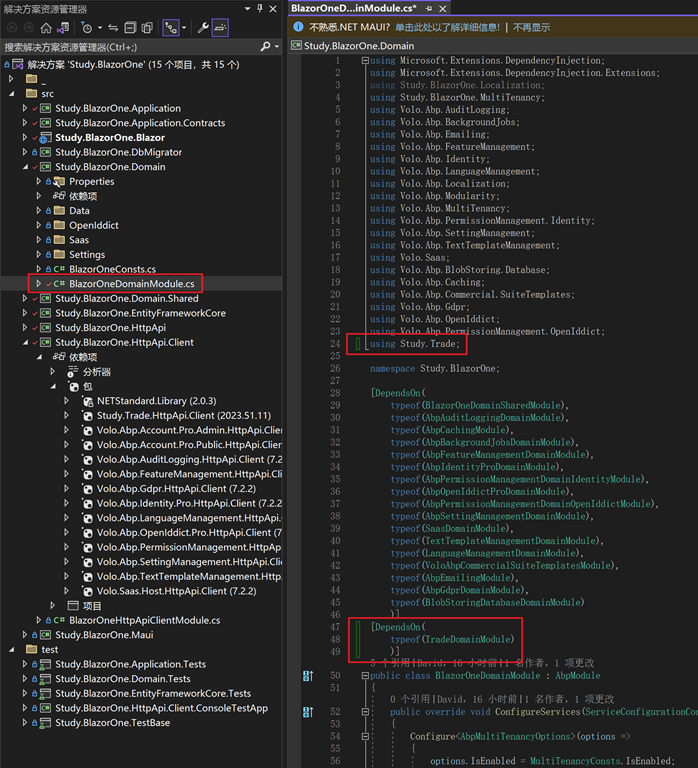Select the BlazorOneDomainModule.cs editor tab
The height and width of the screenshot is (768, 698).
coord(354,8)
